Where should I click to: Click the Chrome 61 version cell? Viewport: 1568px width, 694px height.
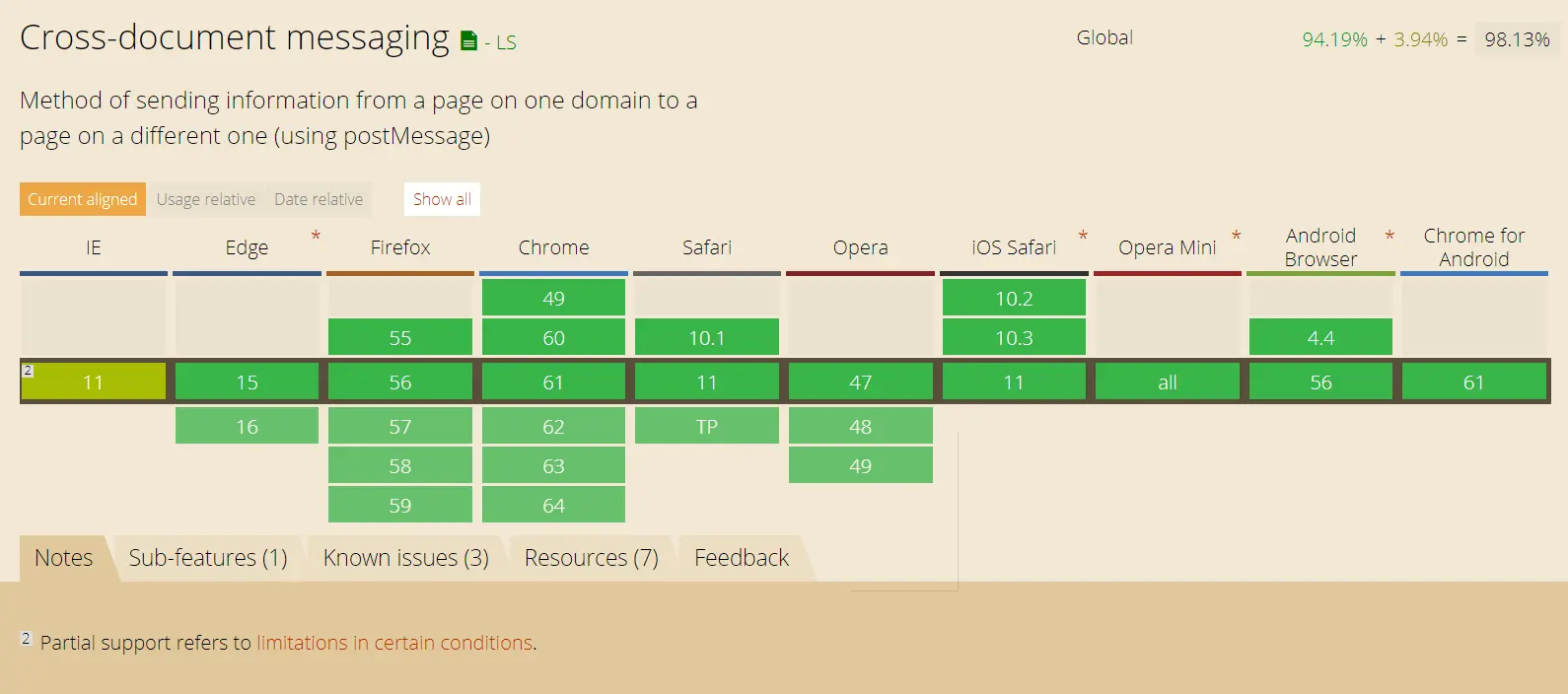pos(553,382)
